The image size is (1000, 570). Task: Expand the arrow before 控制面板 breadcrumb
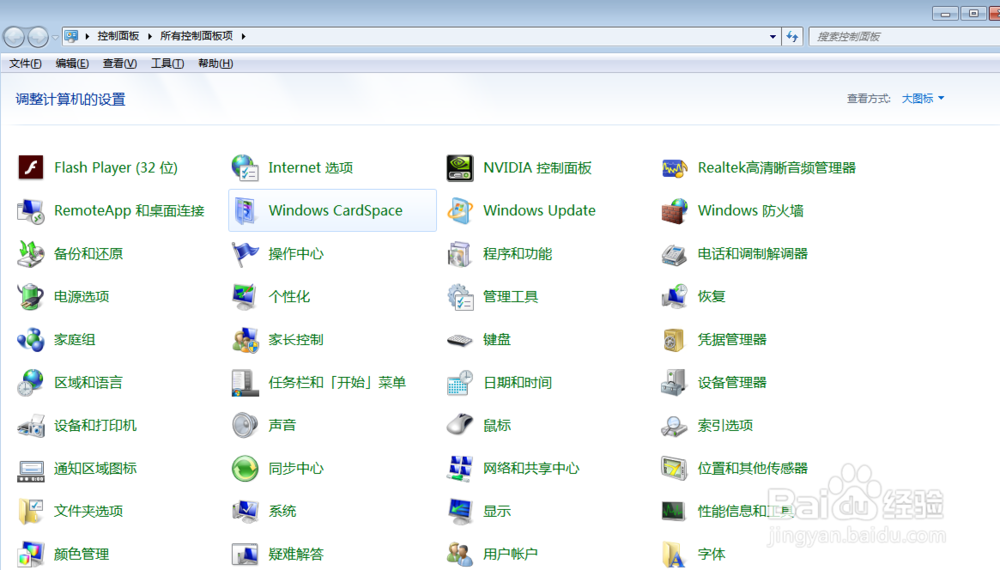tap(87, 36)
